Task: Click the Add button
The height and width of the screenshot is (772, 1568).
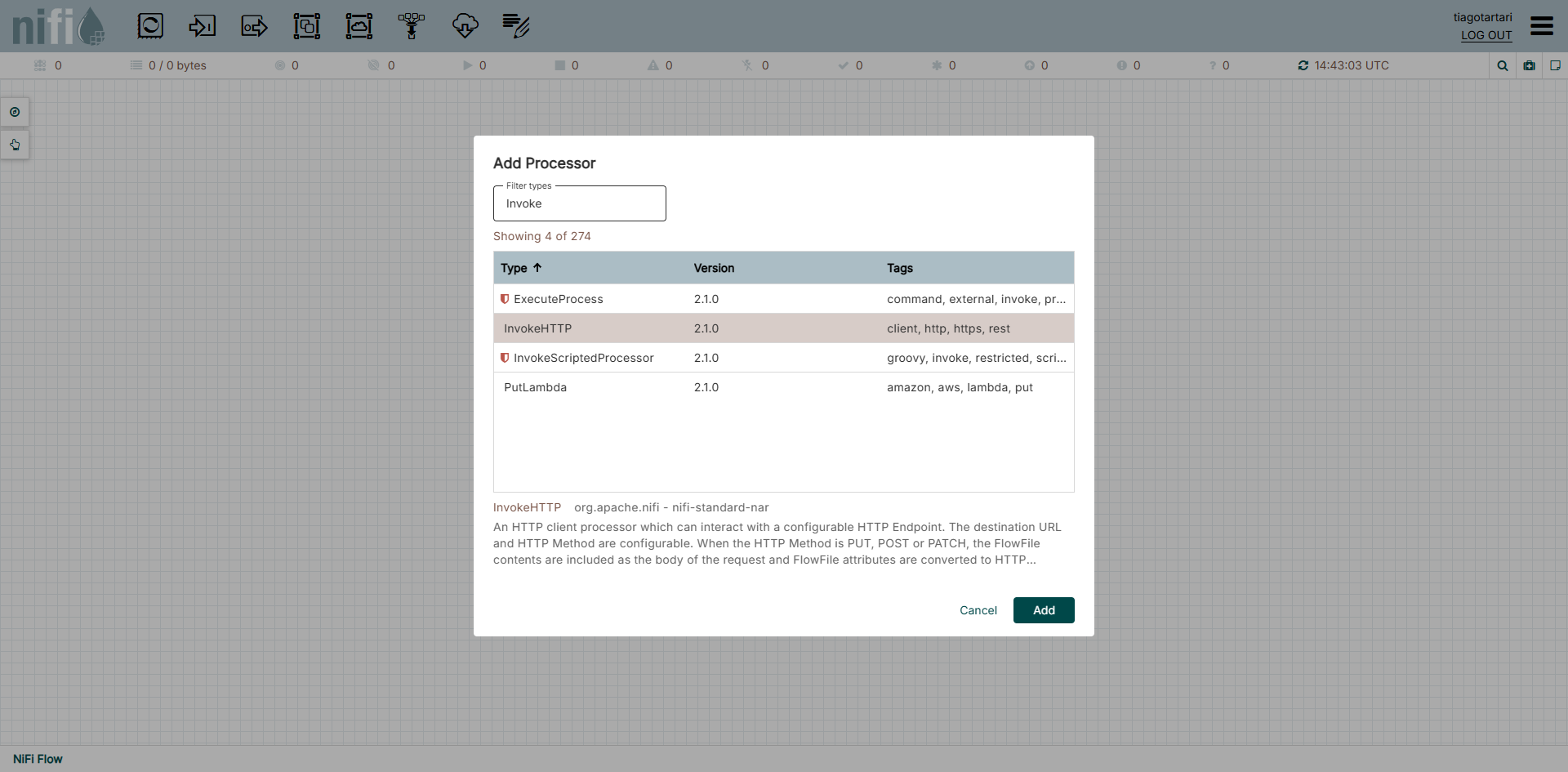Action: pyautogui.click(x=1044, y=610)
